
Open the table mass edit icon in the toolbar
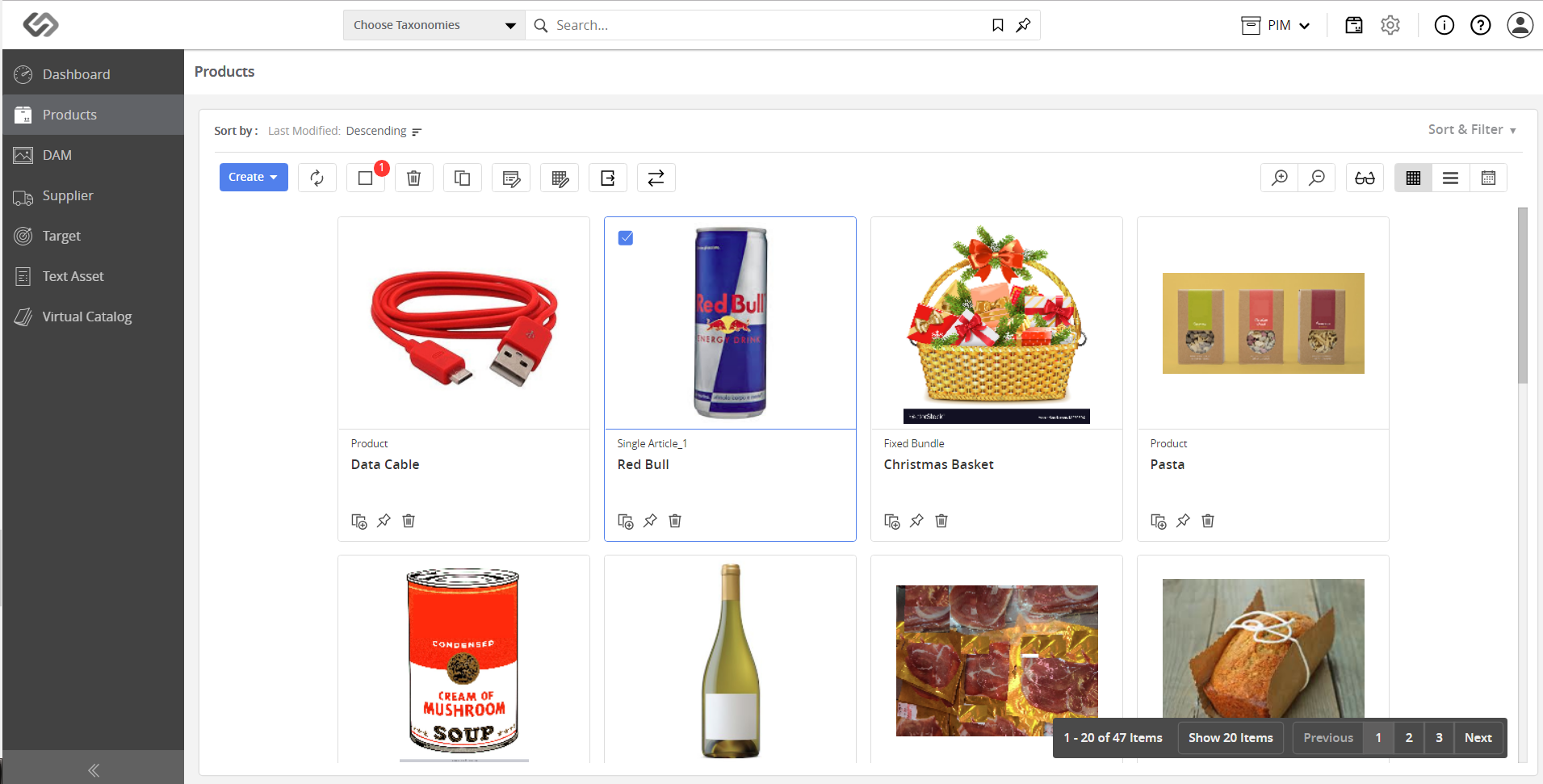pos(560,178)
